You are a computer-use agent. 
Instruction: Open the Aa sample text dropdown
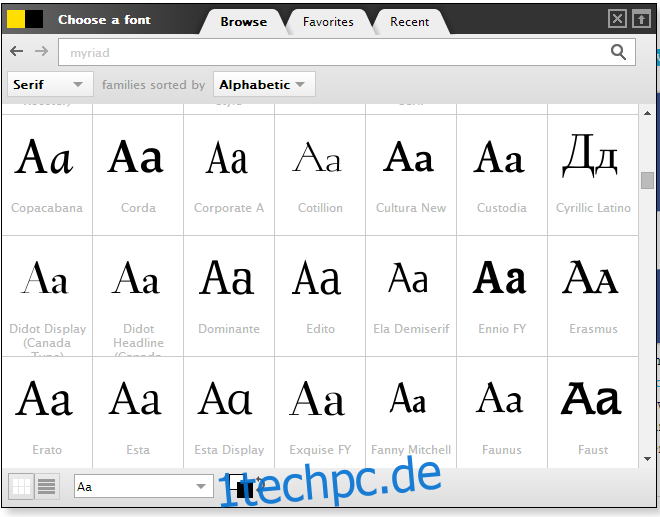click(x=144, y=486)
